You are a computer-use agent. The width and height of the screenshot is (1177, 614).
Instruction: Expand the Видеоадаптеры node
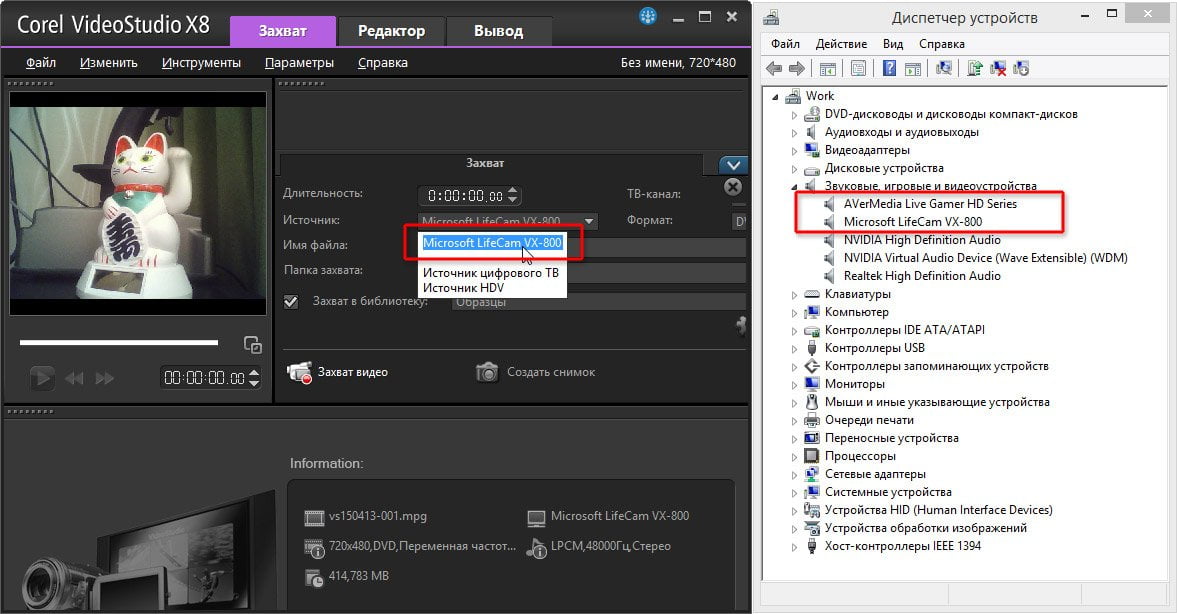click(x=794, y=151)
